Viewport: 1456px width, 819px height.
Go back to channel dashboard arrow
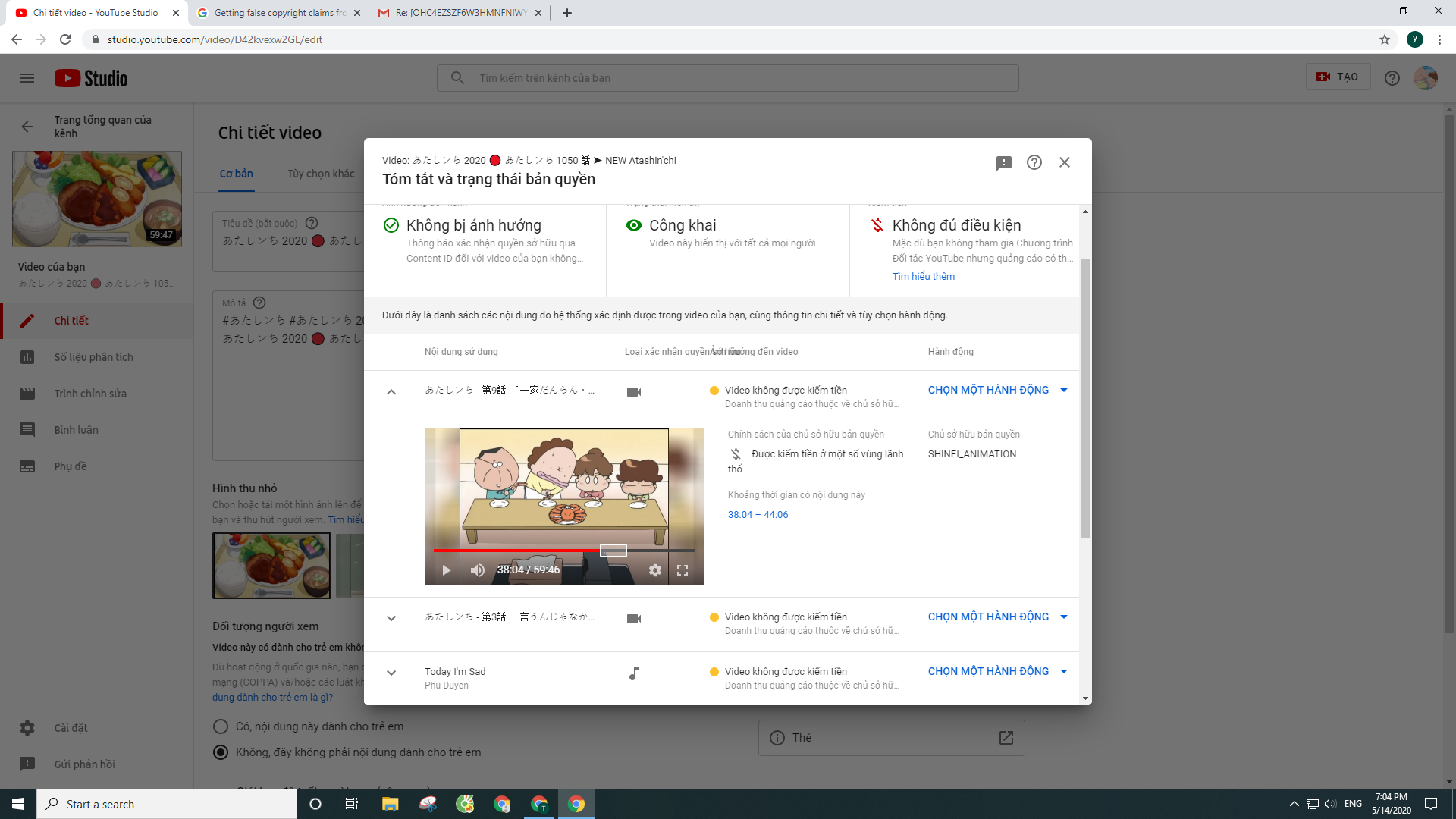(27, 127)
